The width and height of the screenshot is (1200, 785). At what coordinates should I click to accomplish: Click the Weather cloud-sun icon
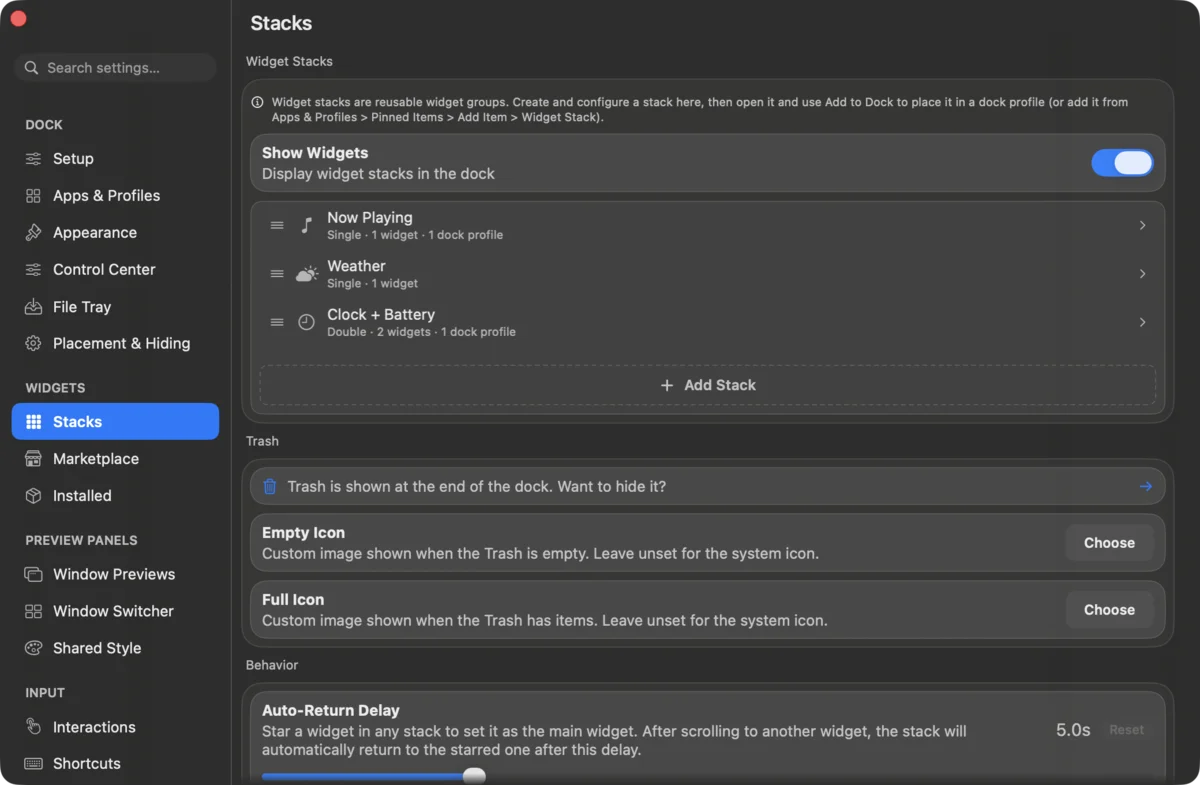pyautogui.click(x=307, y=274)
